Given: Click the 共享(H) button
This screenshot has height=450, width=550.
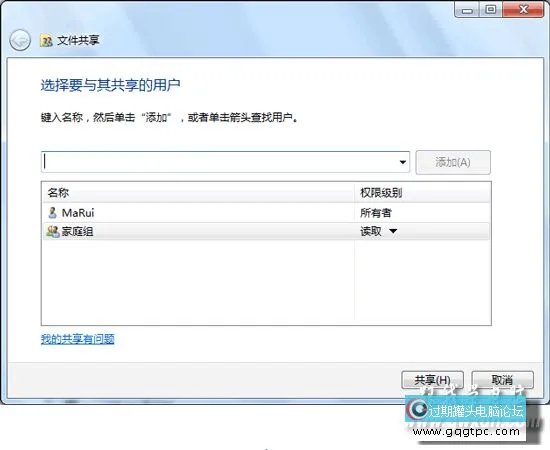Looking at the screenshot, I should [x=432, y=380].
